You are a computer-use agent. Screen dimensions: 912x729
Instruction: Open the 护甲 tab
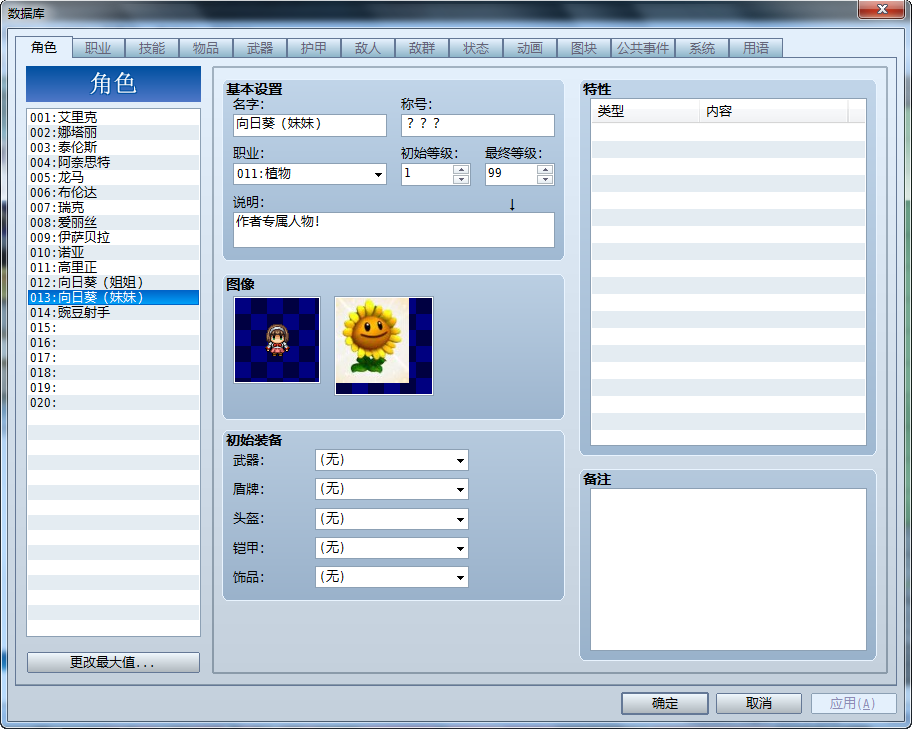pyautogui.click(x=314, y=48)
